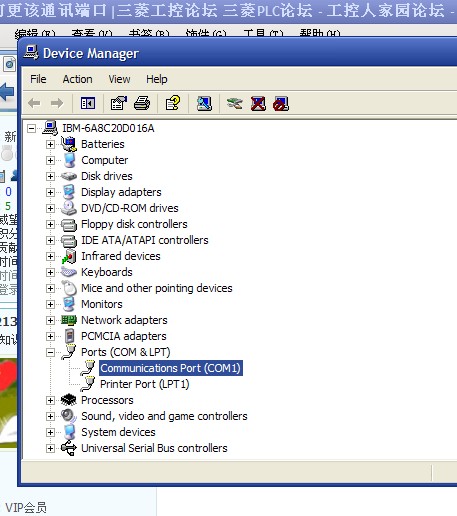Click the Update Driver toolbar icon
Screen dimensions: 457x516
[235, 103]
